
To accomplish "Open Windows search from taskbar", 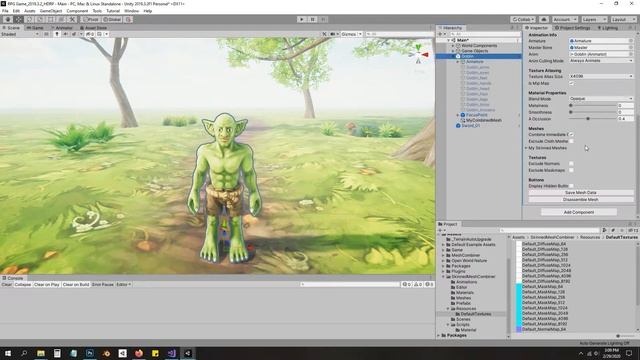I will [x=24, y=353].
